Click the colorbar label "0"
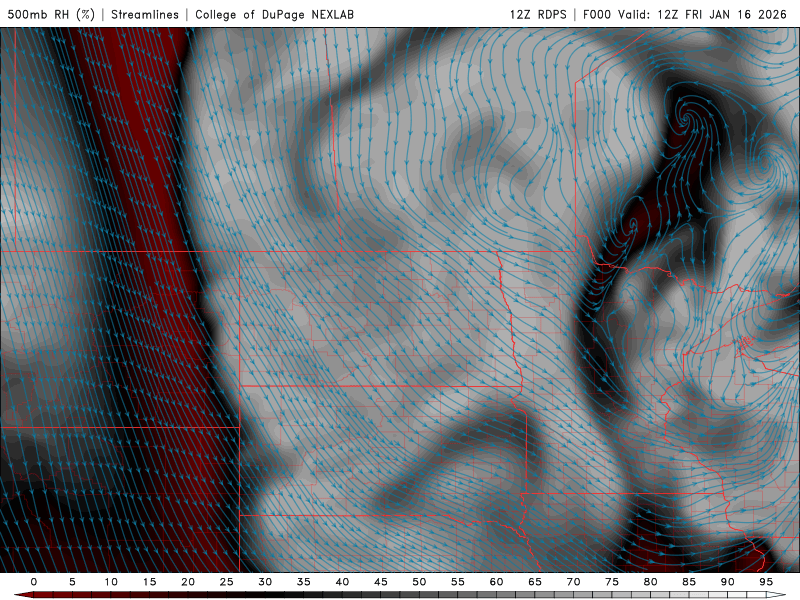 [34, 582]
